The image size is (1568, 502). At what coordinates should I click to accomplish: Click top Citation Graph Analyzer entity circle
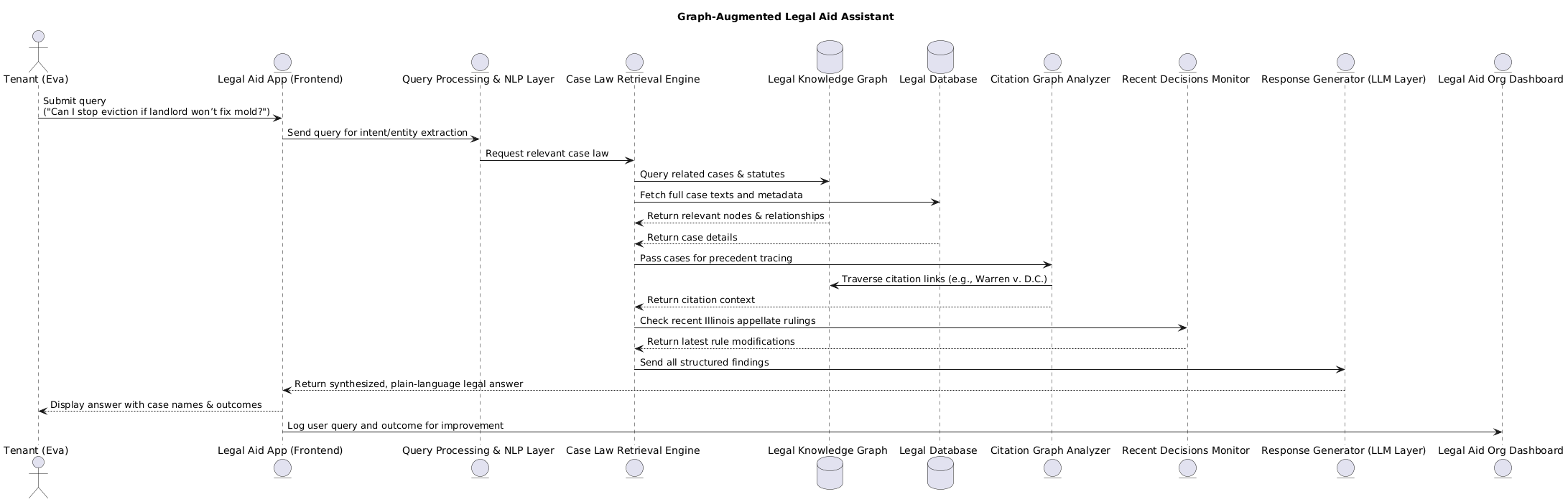tap(1052, 62)
